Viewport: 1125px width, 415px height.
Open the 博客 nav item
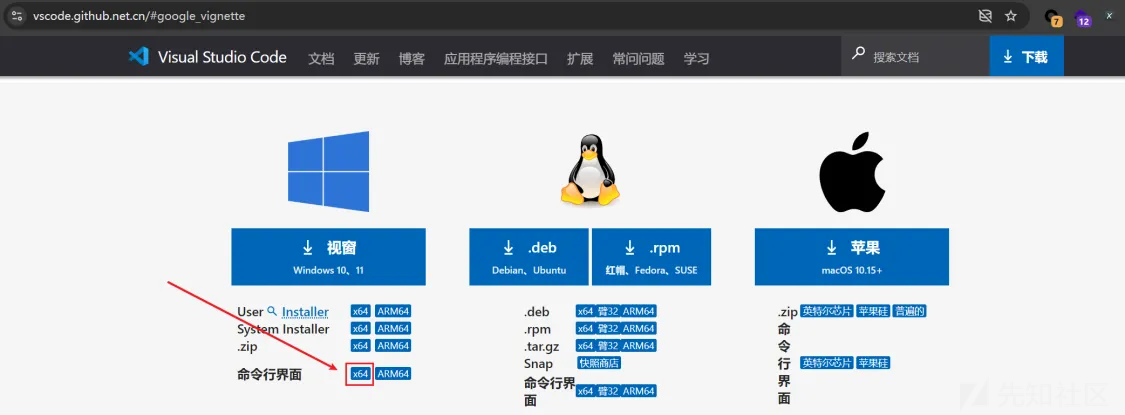(x=412, y=59)
